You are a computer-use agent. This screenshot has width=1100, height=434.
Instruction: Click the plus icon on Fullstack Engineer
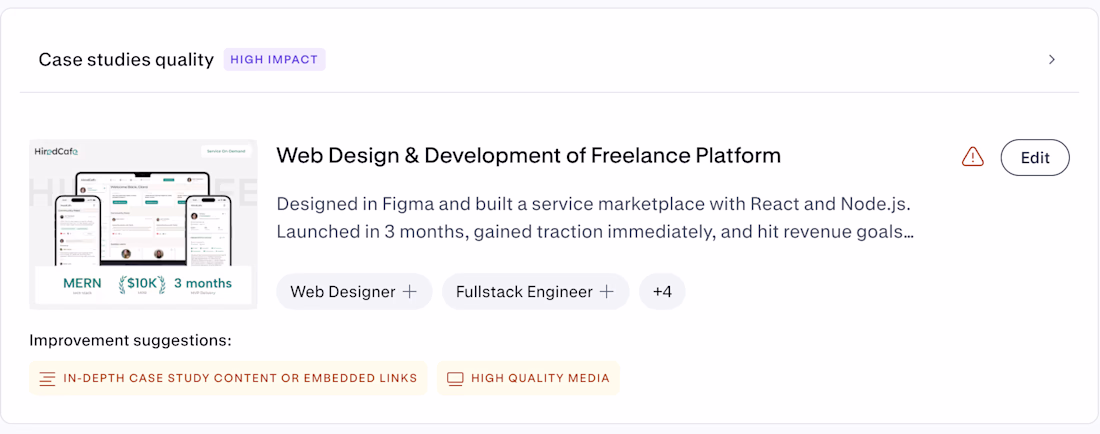pos(606,292)
